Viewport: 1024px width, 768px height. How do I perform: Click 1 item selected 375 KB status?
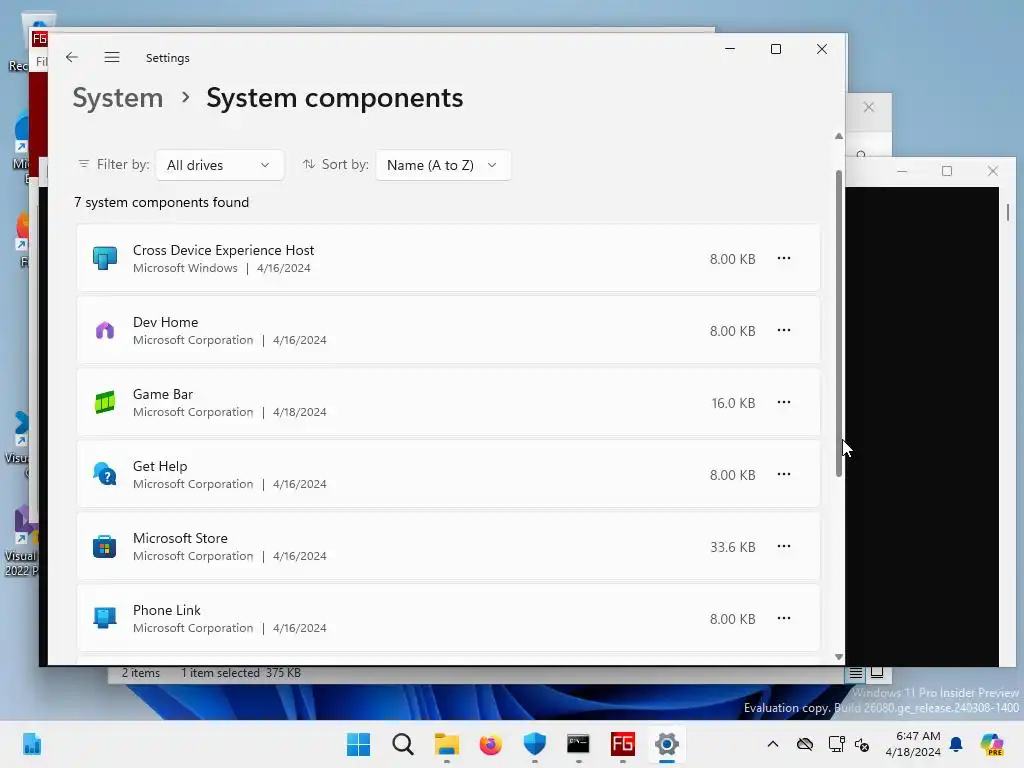coord(240,673)
